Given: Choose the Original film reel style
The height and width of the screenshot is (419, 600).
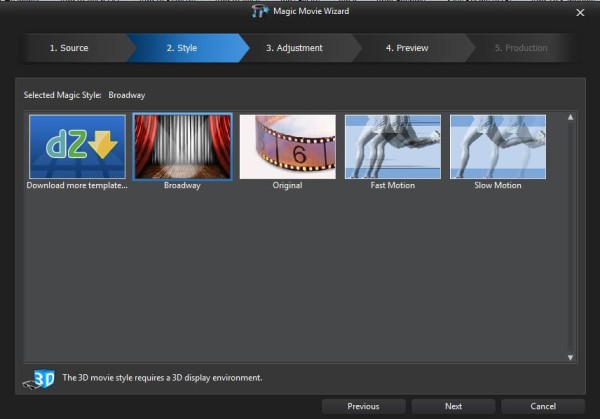Looking at the screenshot, I should 287,147.
